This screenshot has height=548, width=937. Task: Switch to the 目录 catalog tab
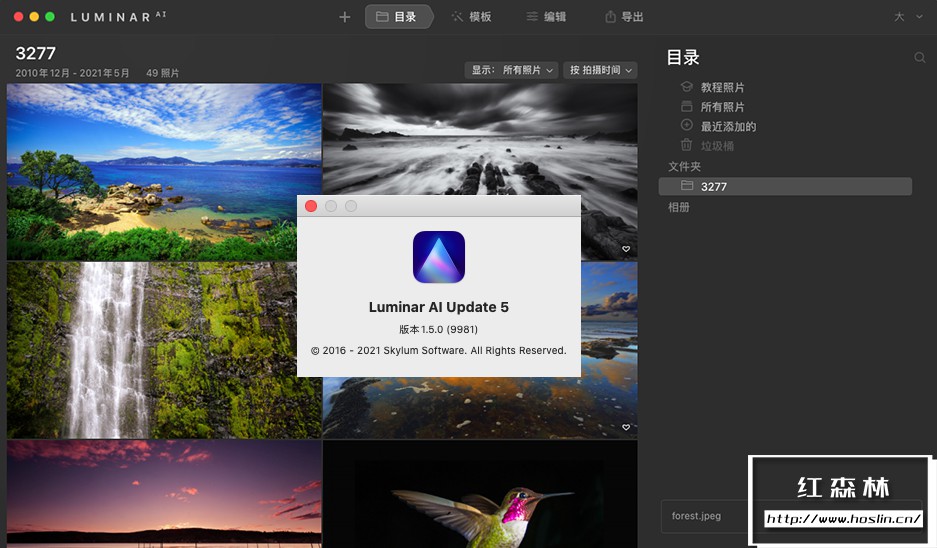pos(397,17)
